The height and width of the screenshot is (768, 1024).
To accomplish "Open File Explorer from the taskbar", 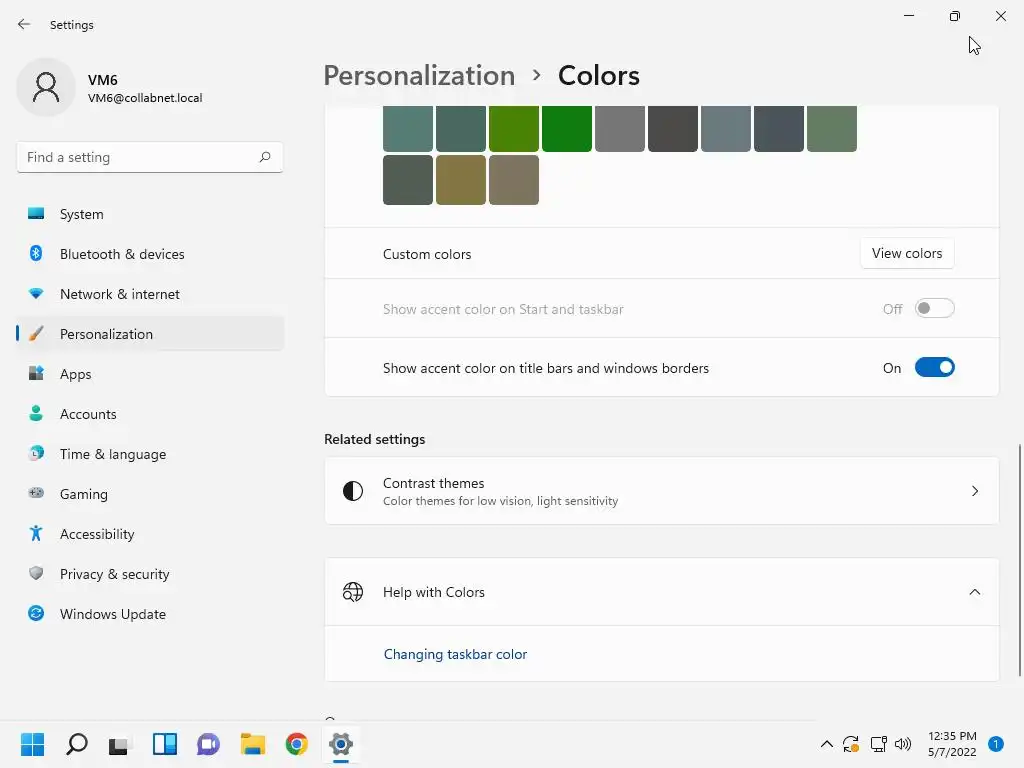I will pos(253,744).
